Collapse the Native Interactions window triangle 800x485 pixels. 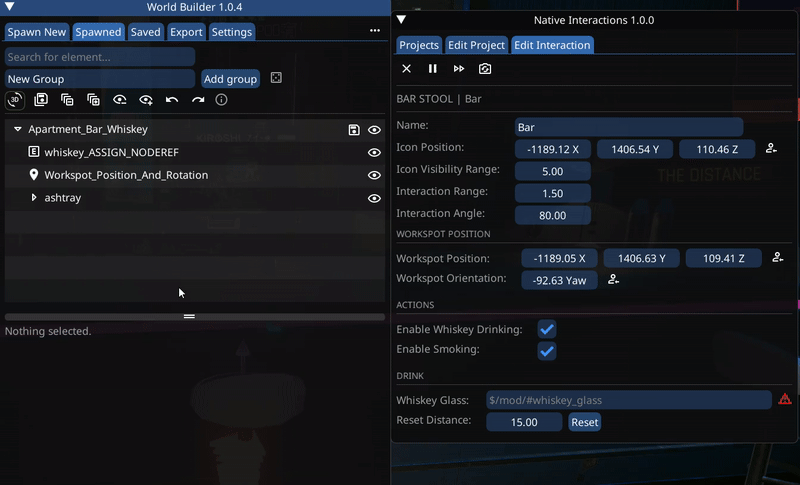tap(402, 20)
